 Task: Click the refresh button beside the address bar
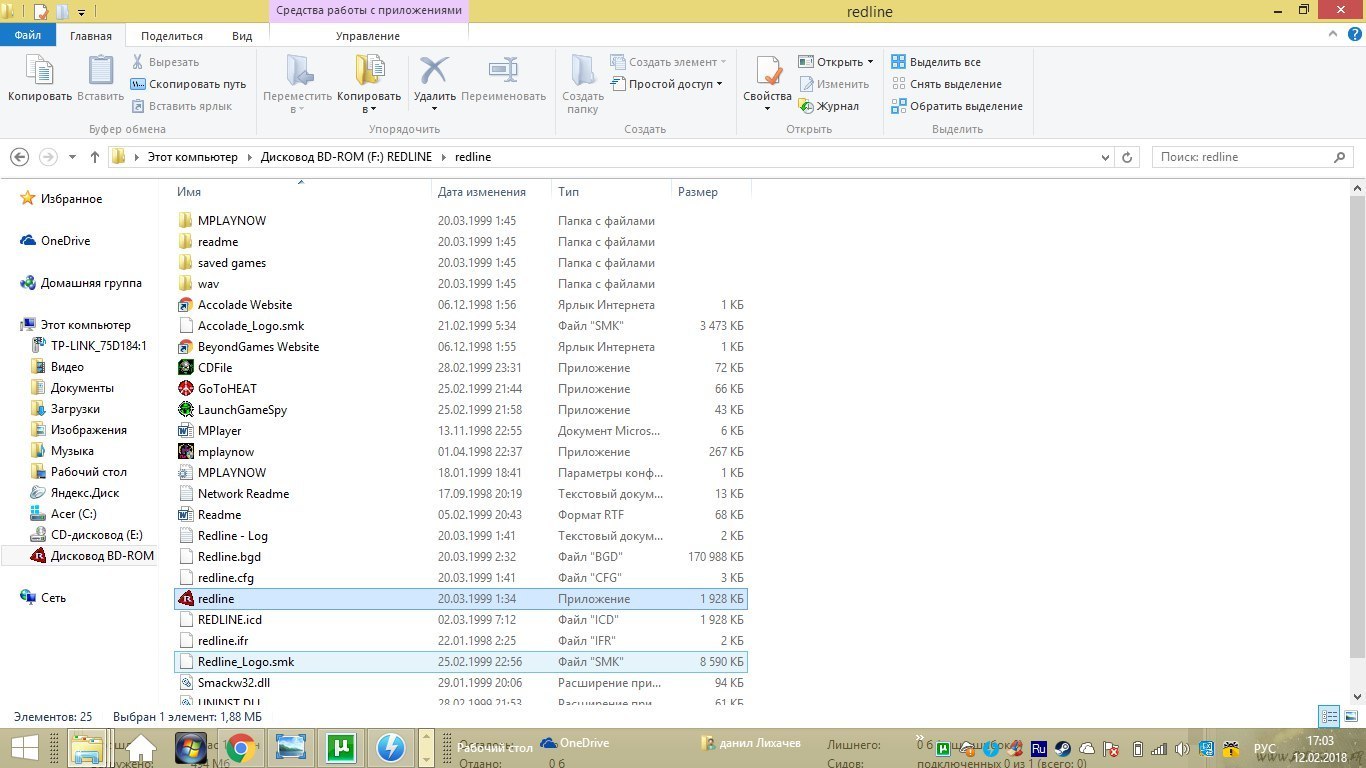pyautogui.click(x=1128, y=157)
